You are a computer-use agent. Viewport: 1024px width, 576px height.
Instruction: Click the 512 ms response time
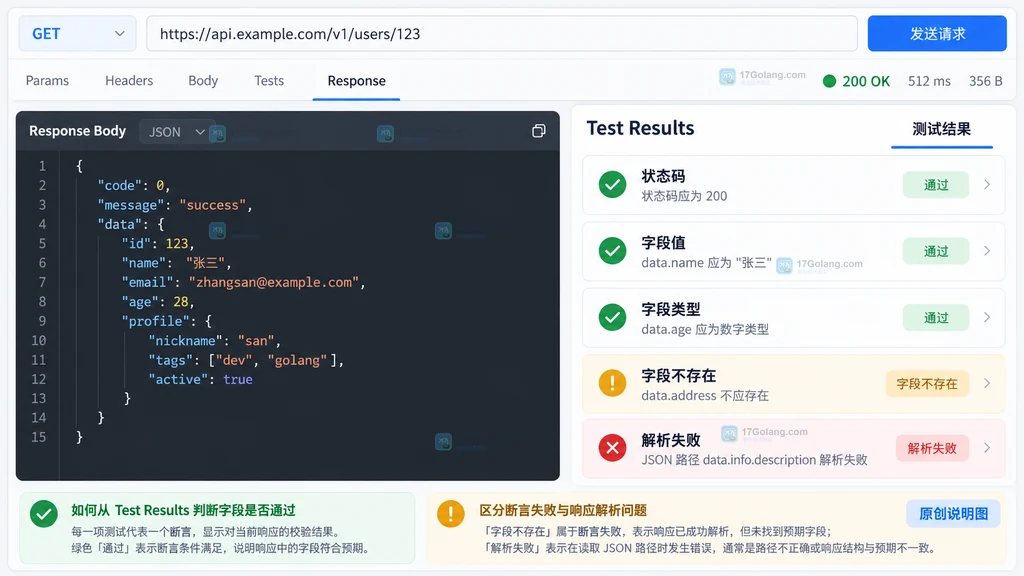929,81
